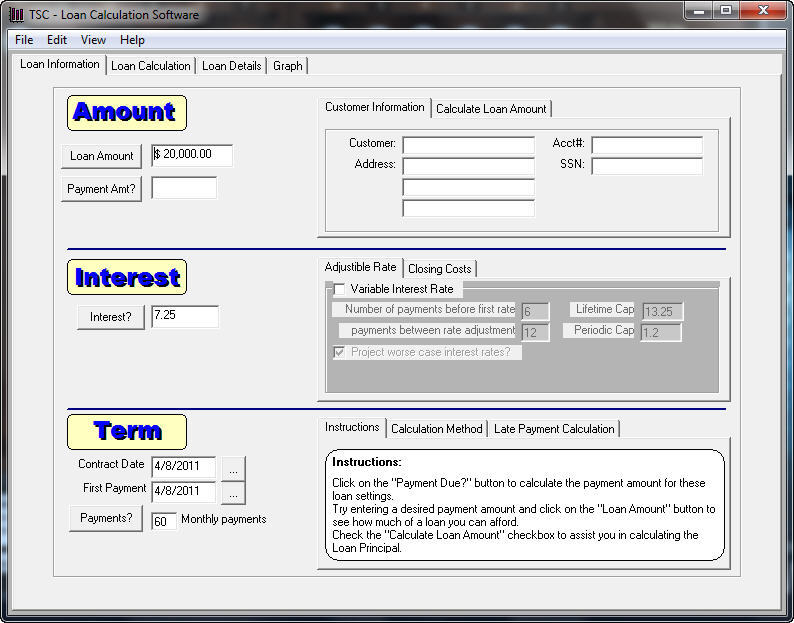This screenshot has width=794, height=623.
Task: Click the Payments? button
Action: tap(106, 518)
